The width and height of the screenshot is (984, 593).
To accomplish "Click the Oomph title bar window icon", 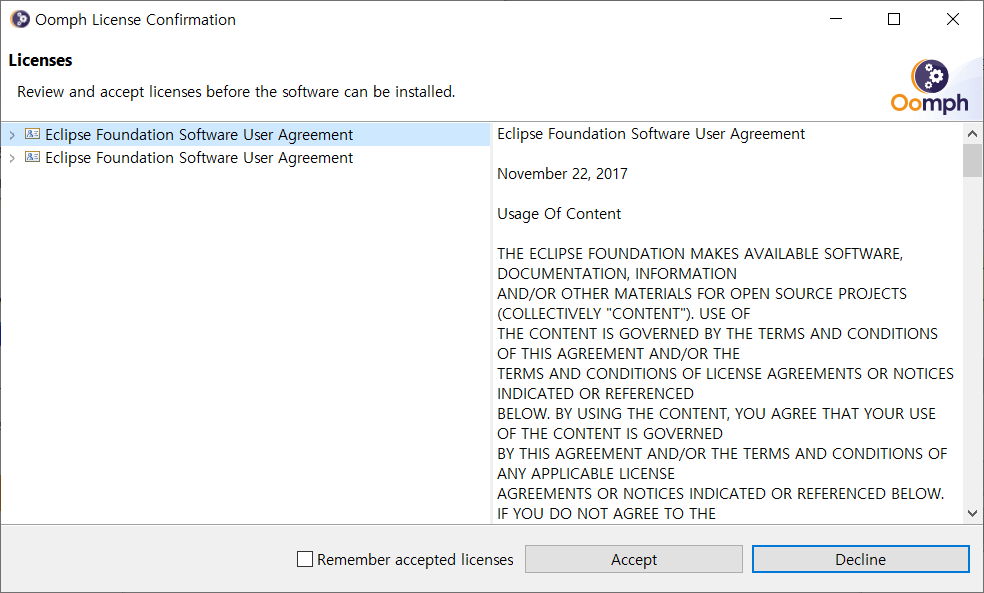I will pyautogui.click(x=20, y=19).
